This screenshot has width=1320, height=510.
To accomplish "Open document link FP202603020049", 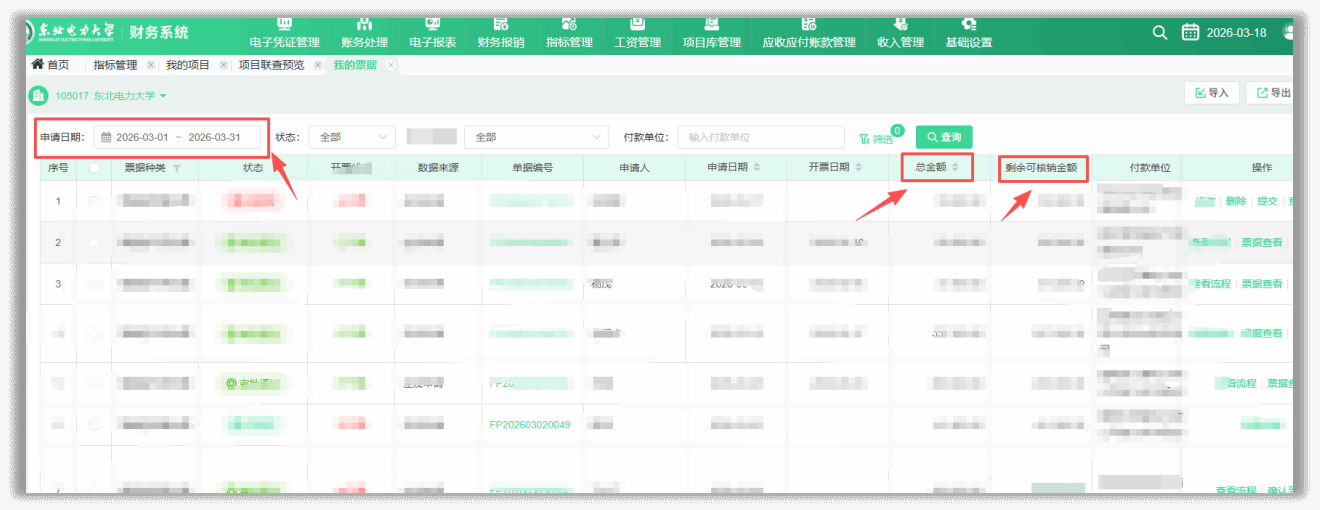I will [530, 424].
